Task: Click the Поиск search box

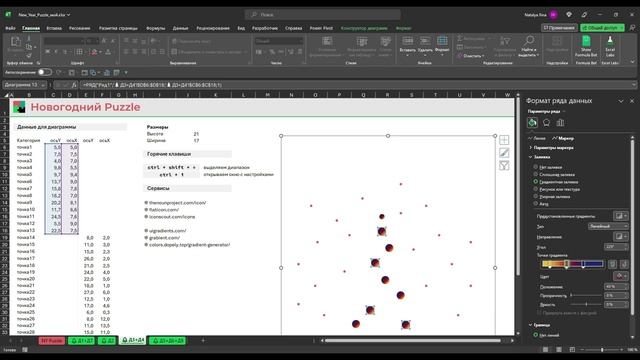Action: [322, 15]
